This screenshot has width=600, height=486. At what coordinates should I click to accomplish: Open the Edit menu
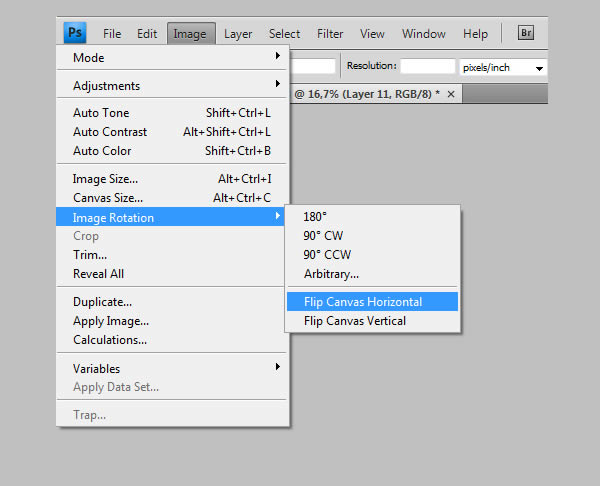coord(147,34)
